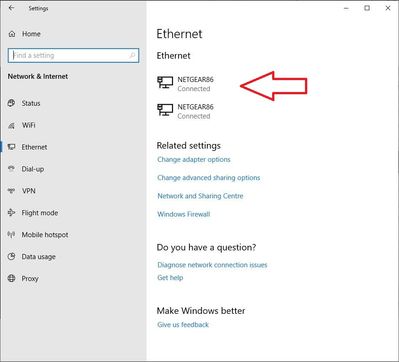Image resolution: width=399 pixels, height=362 pixels.
Task: Click the second NETGEAR86 network computer icon
Action: click(x=165, y=110)
